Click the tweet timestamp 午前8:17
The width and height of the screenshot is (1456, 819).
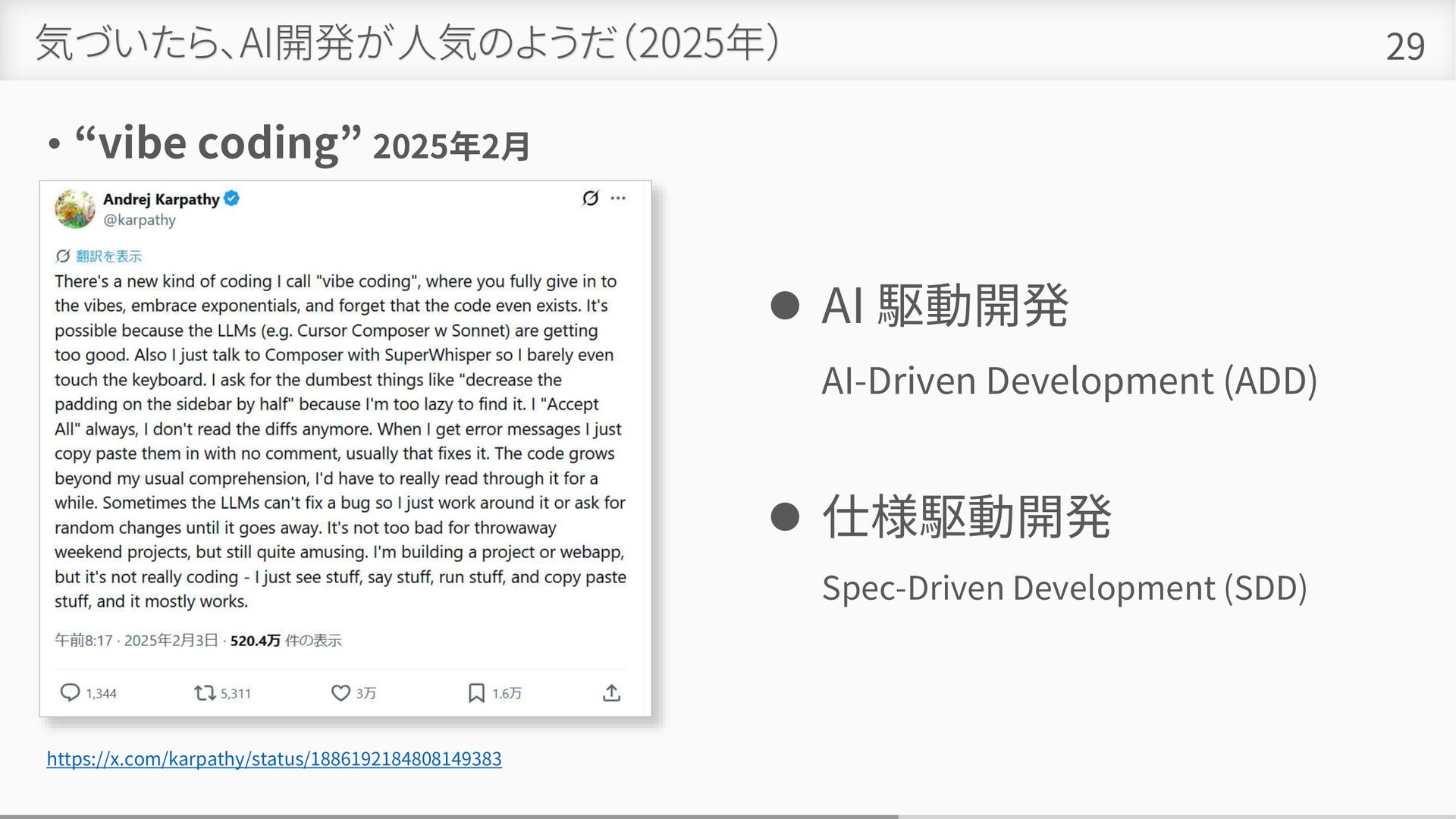[83, 641]
